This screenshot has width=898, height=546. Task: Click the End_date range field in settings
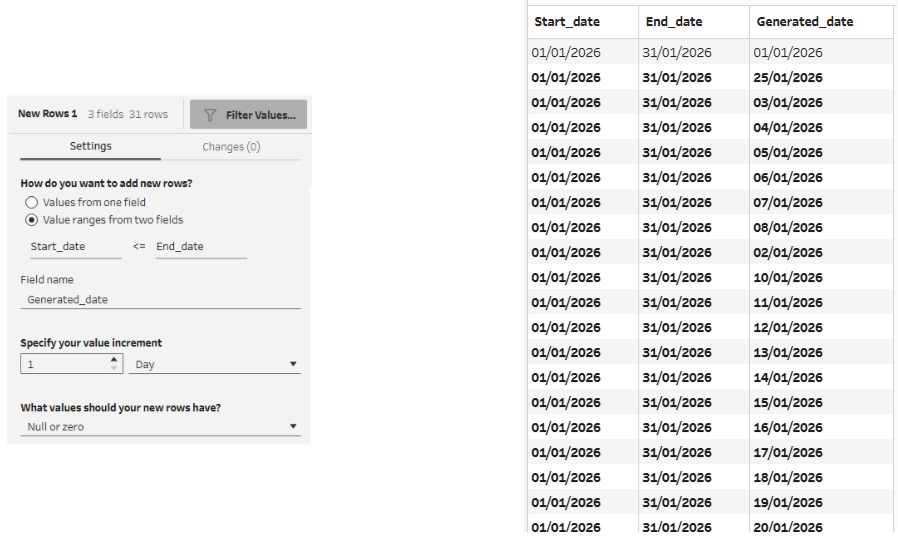click(200, 247)
